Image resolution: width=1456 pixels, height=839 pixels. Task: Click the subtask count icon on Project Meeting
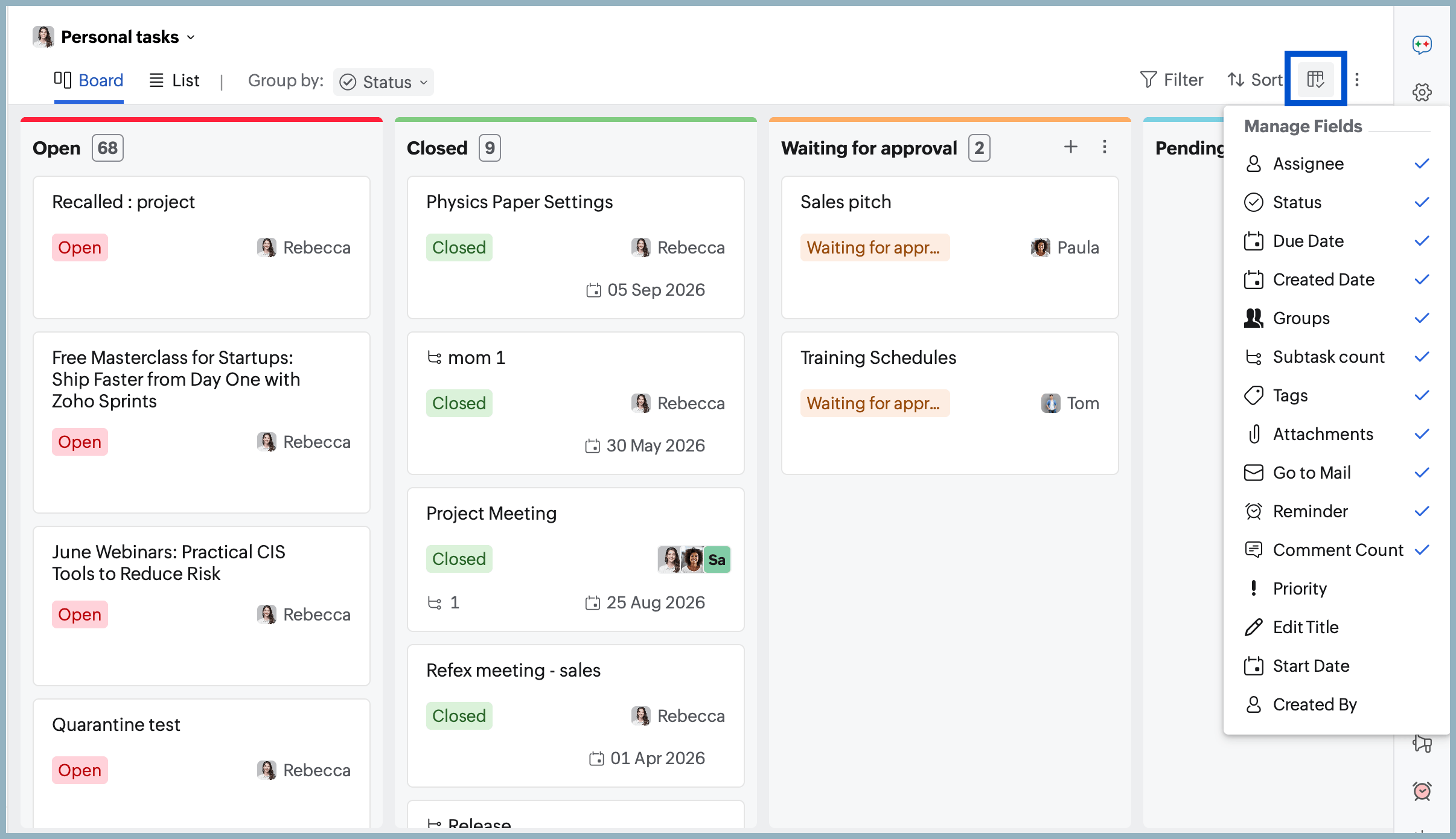[435, 602]
